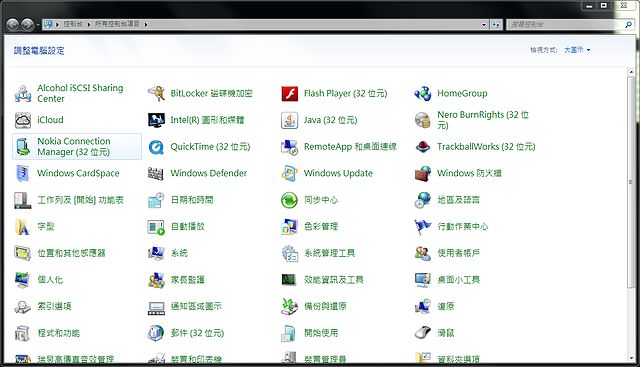640x367 pixels.
Task: Open the 色彩管理 icon
Action: 290,227
